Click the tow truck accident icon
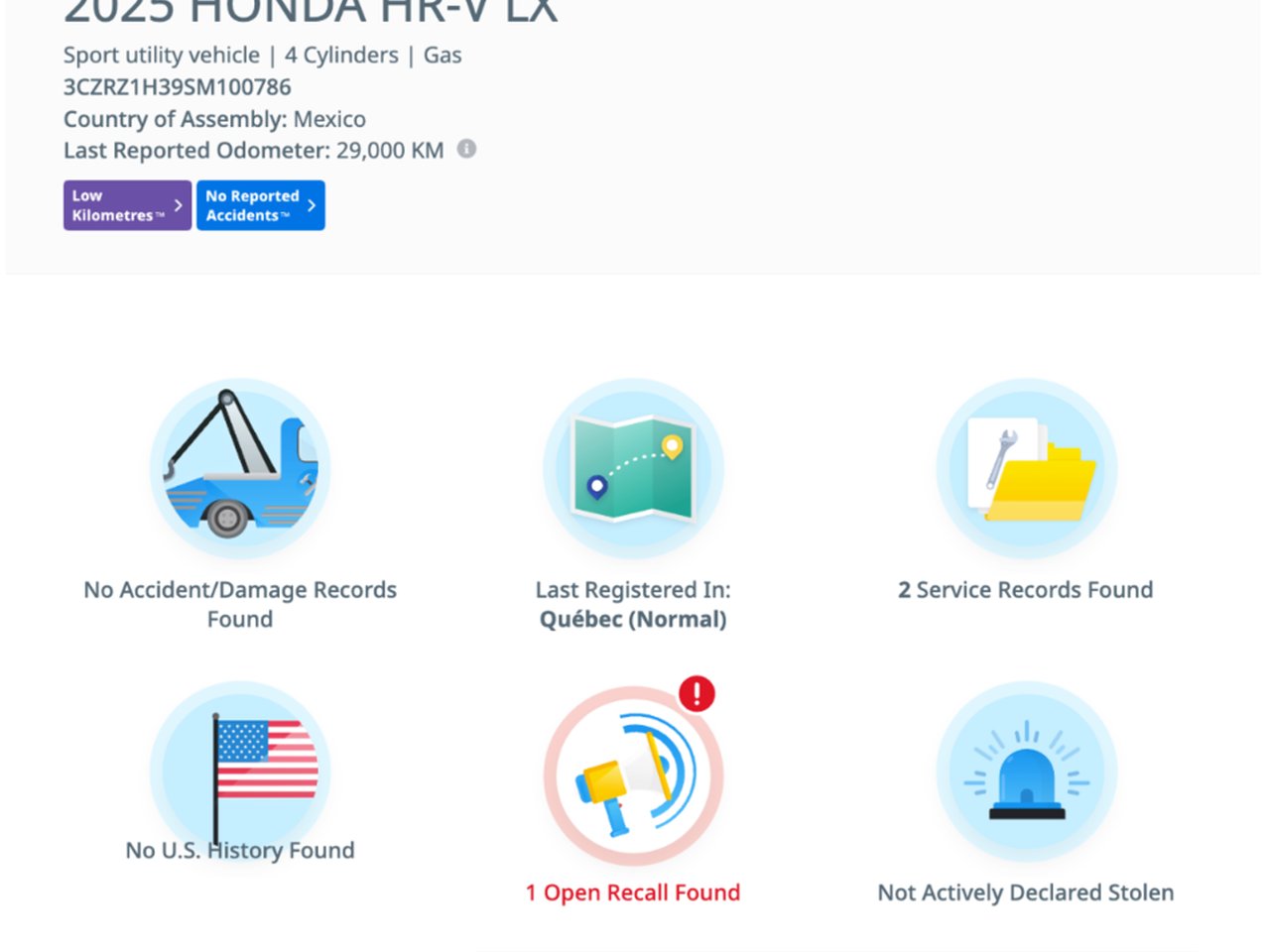This screenshot has height=952, width=1270. 240,468
